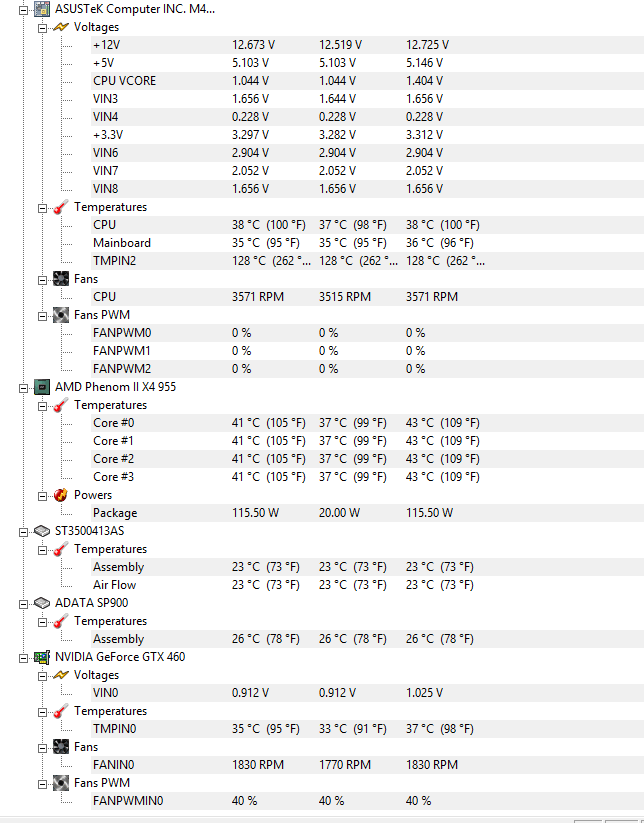Click the thermometer icon under AMD Phenom
The height and width of the screenshot is (823, 644).
61,405
